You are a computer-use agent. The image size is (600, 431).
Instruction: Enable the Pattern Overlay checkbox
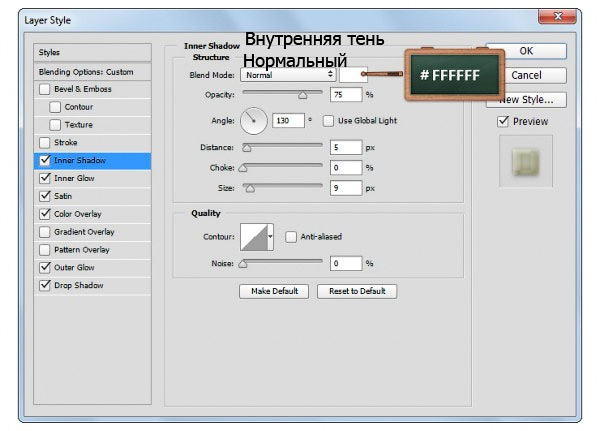coord(44,250)
